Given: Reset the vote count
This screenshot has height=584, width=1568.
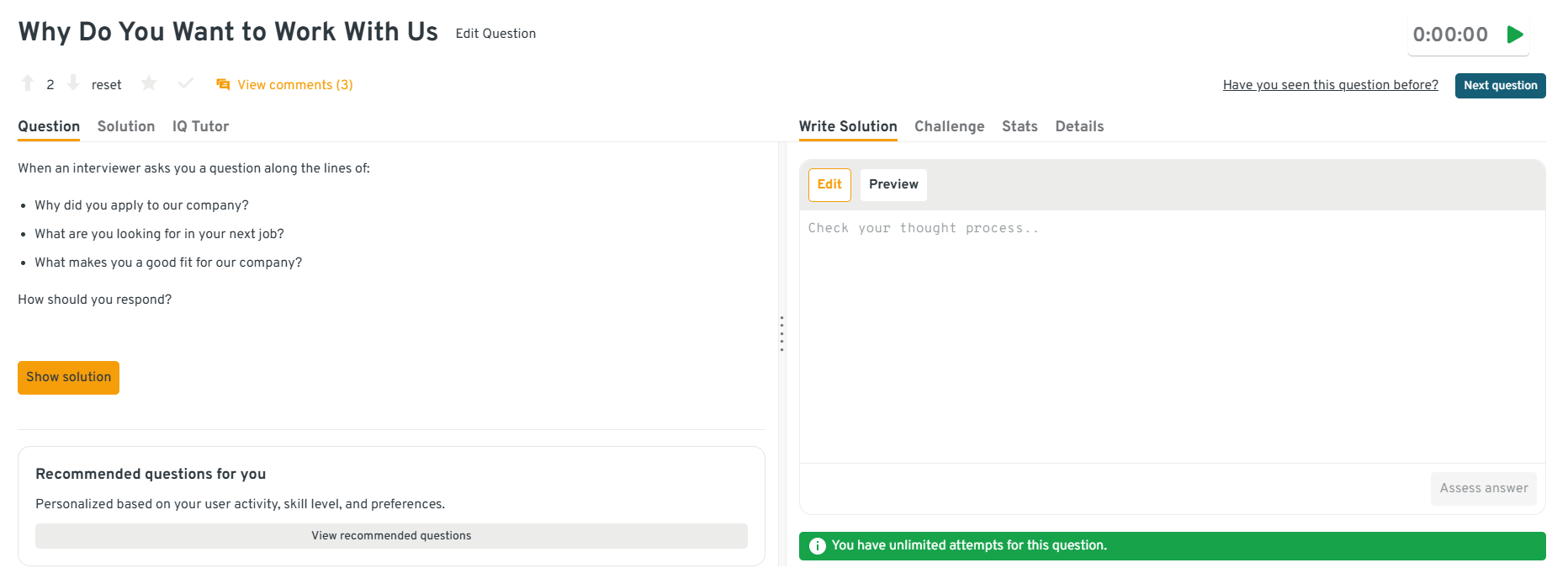Looking at the screenshot, I should (x=106, y=85).
